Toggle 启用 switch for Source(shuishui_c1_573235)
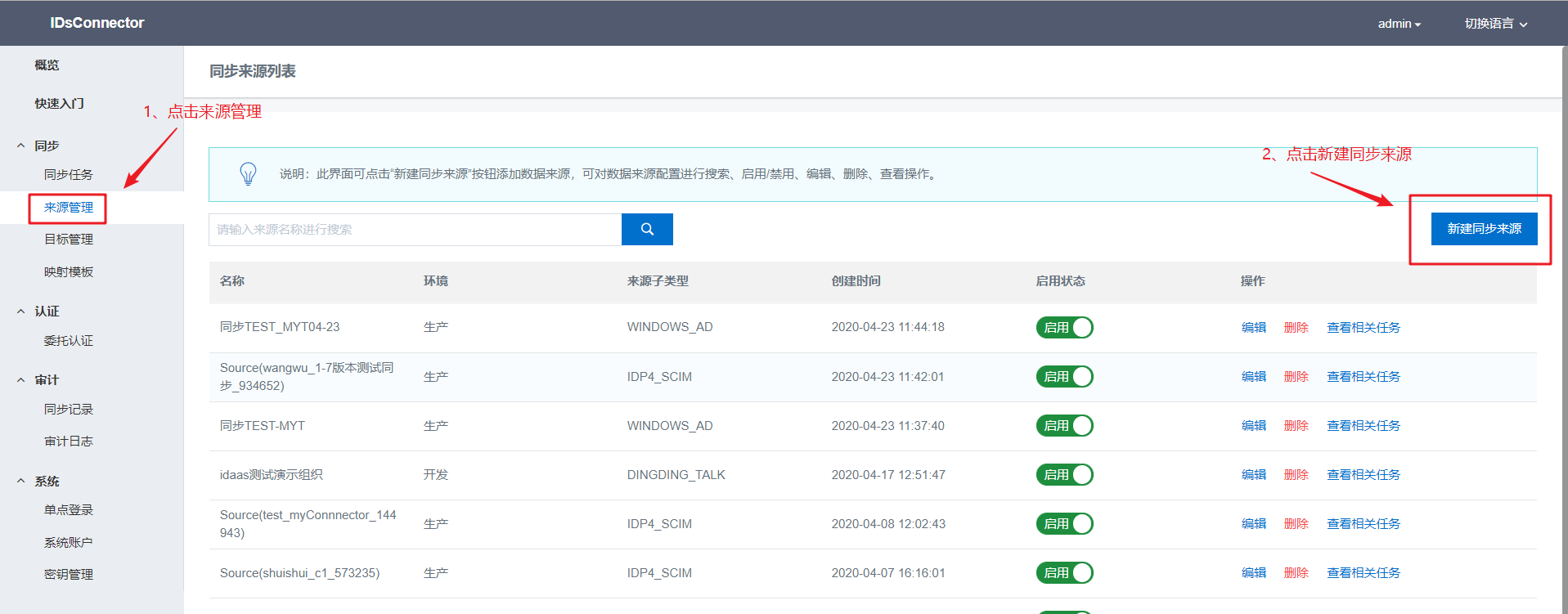Screen dimensions: 1568x614 [x=1064, y=573]
